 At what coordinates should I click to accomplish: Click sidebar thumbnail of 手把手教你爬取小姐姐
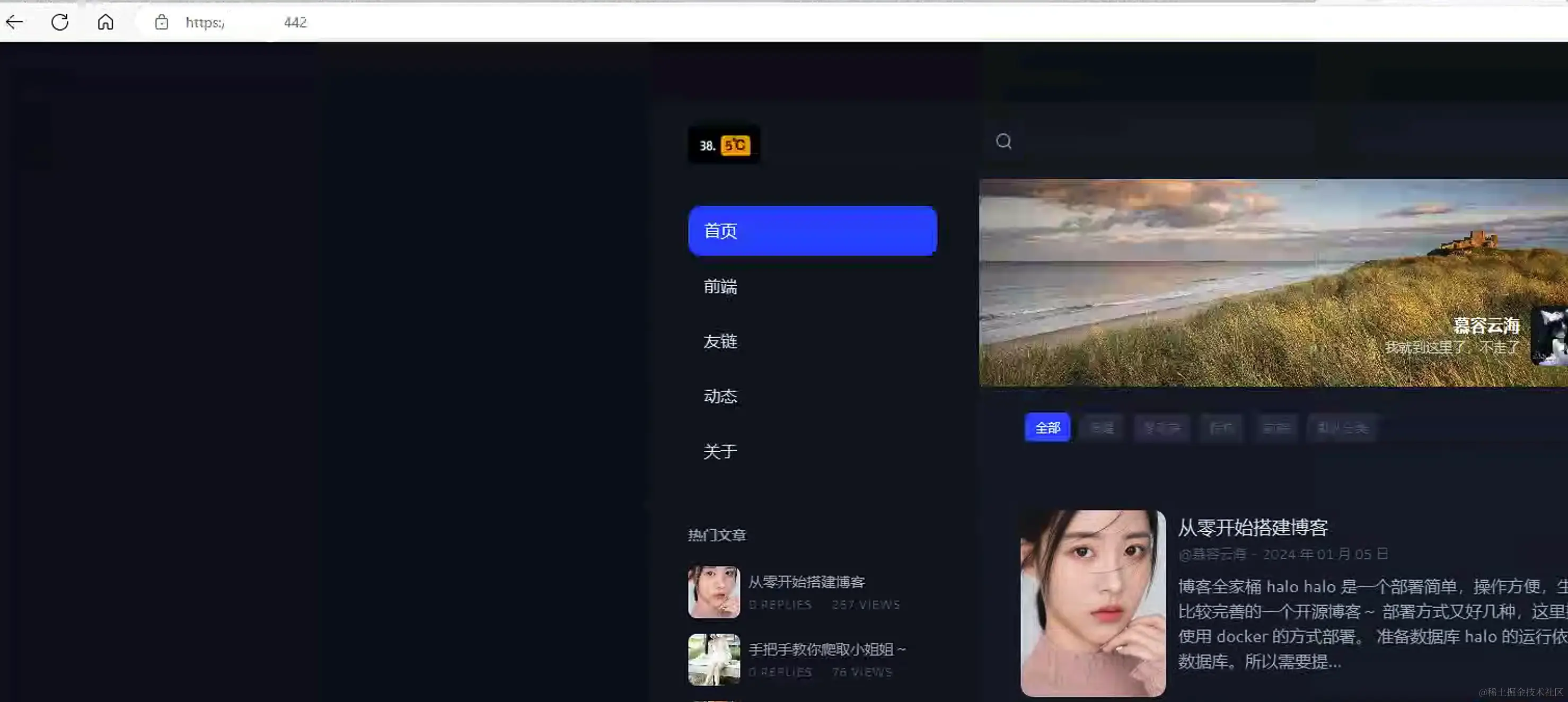714,660
